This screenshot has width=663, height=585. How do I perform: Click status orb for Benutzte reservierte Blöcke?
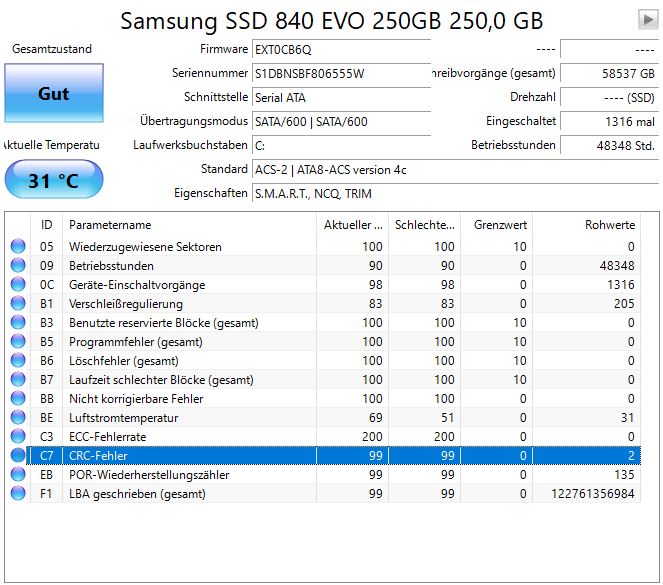18,322
